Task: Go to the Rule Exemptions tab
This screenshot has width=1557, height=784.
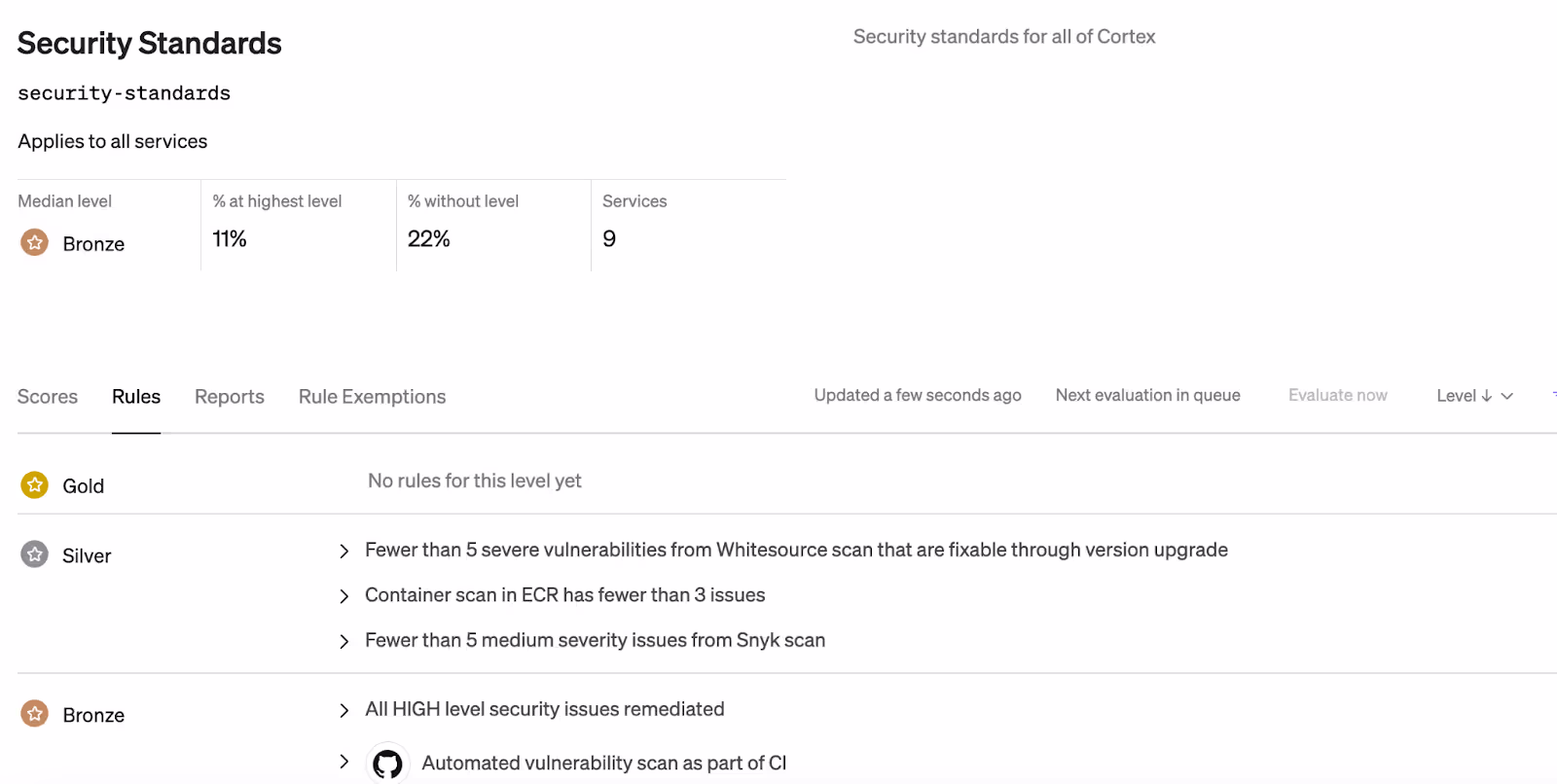Action: (372, 397)
